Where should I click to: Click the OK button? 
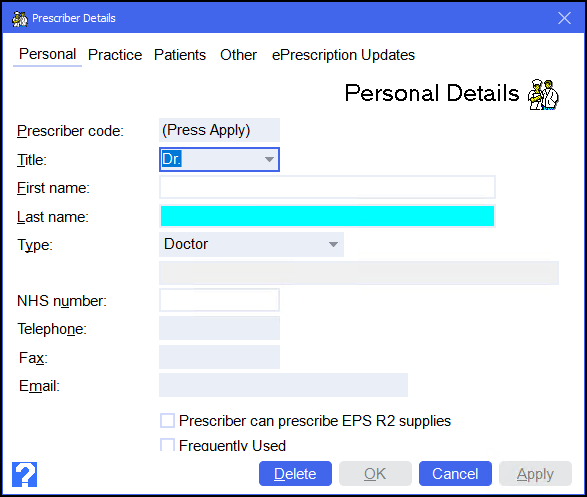(x=375, y=474)
